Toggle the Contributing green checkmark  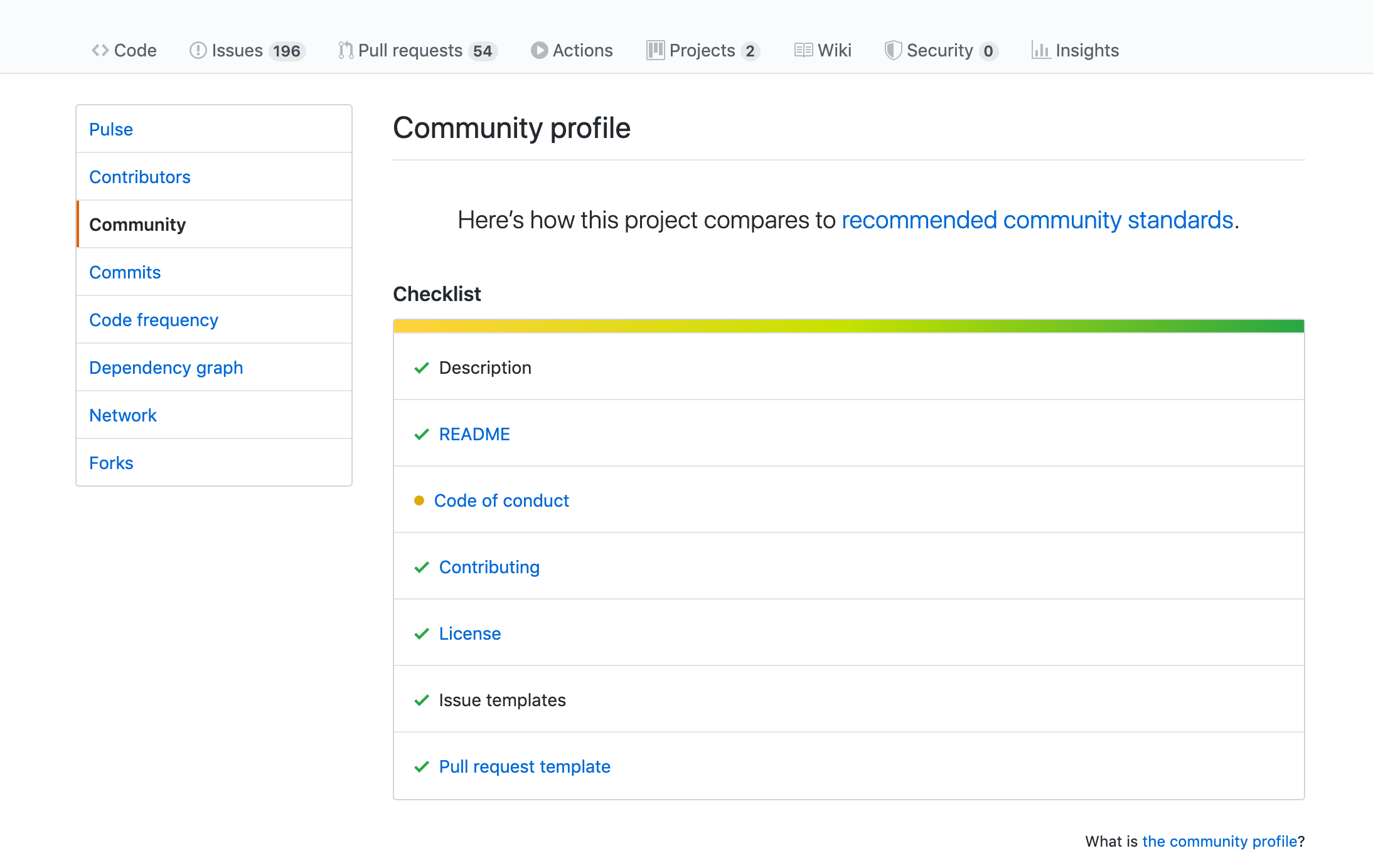422,567
